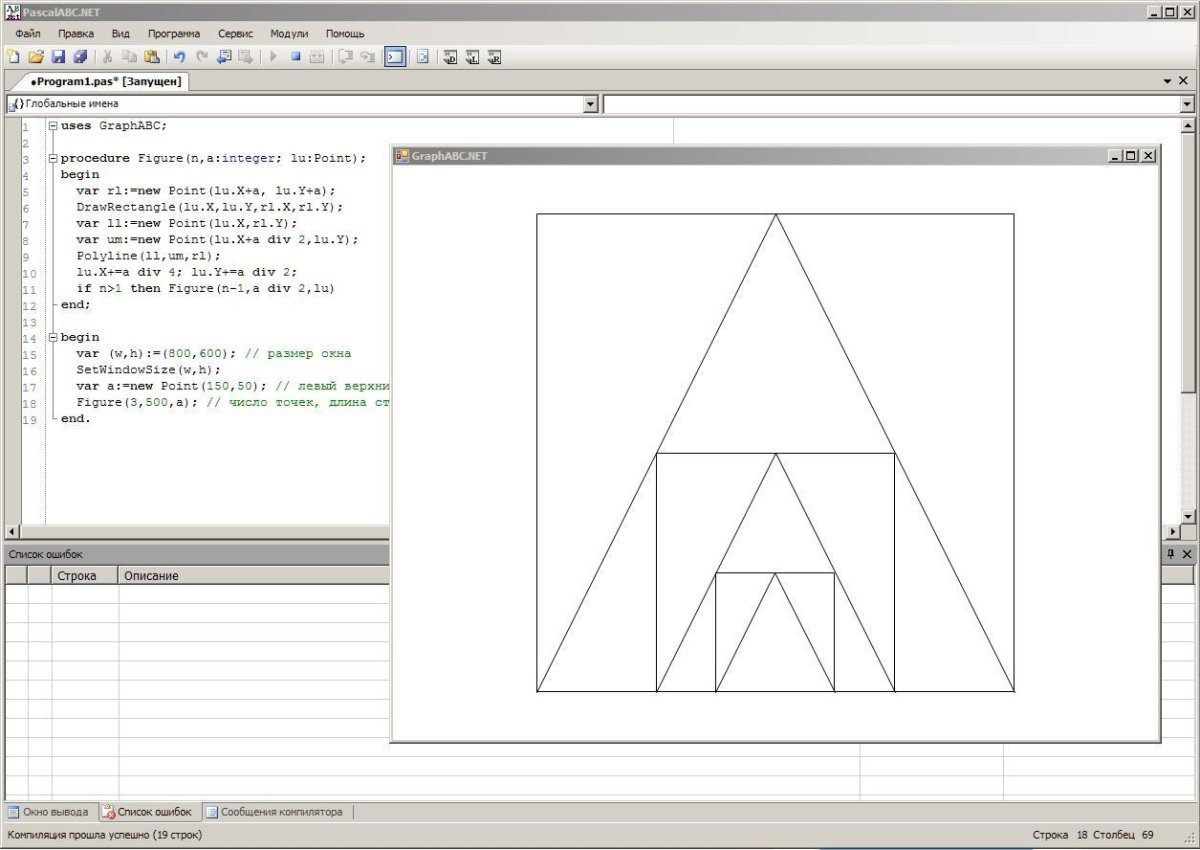This screenshot has height=850, width=1200.
Task: Open the document tab list dropdown arrow
Action: pyautogui.click(x=1168, y=81)
